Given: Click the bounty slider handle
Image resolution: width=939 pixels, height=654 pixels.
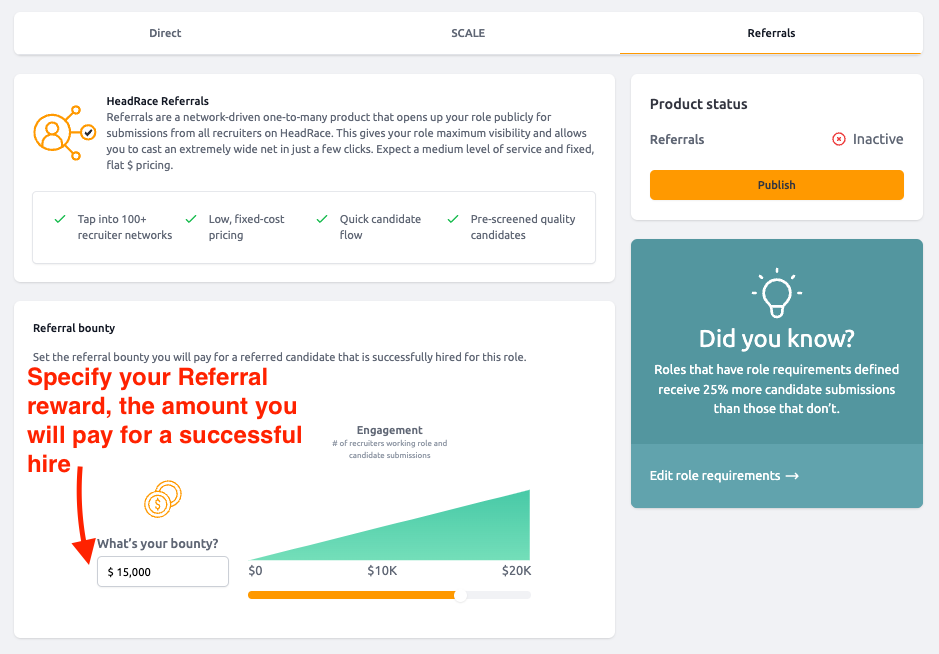Looking at the screenshot, I should tap(461, 595).
